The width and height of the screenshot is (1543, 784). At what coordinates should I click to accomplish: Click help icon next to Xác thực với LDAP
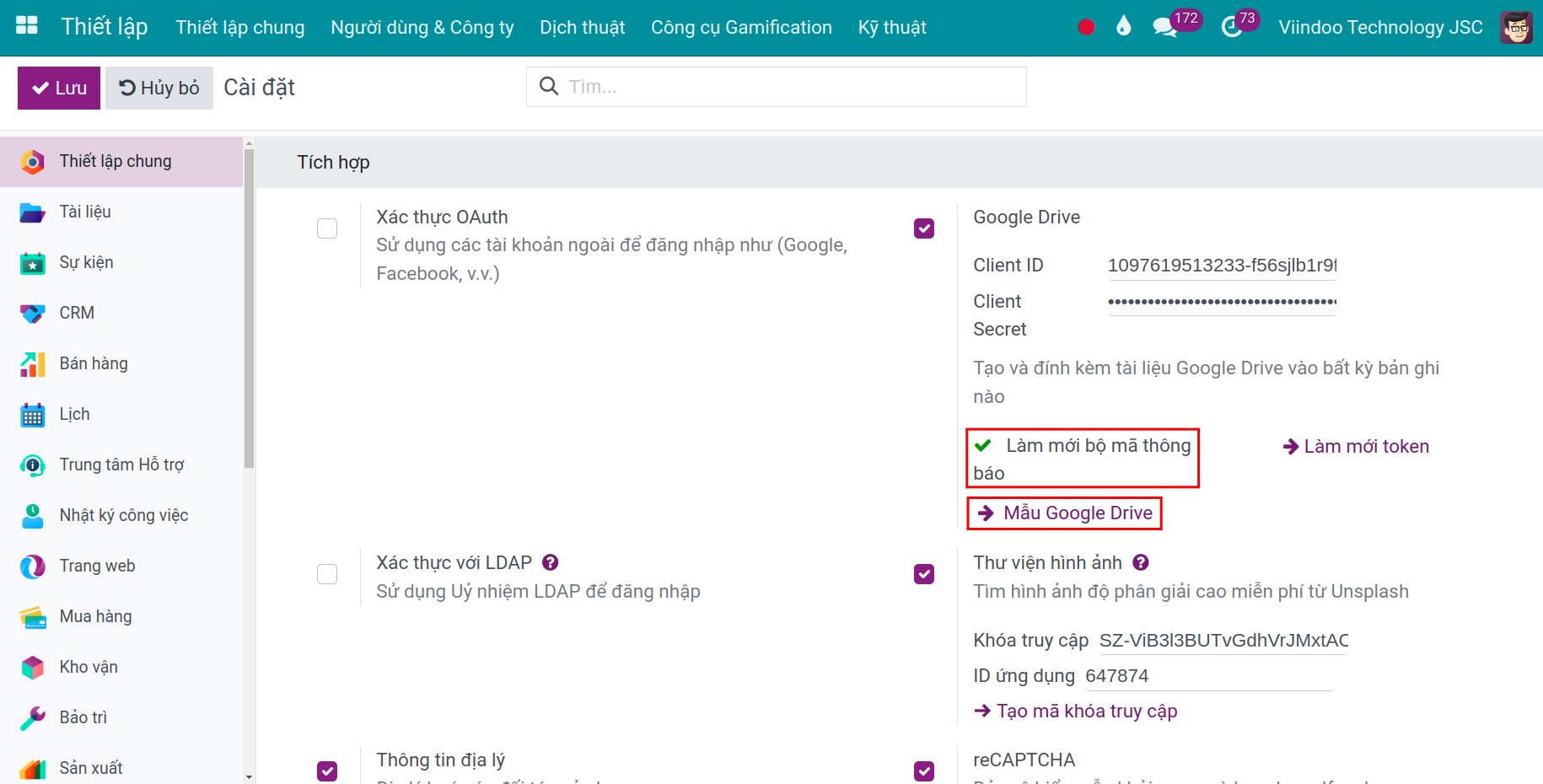pyautogui.click(x=551, y=562)
